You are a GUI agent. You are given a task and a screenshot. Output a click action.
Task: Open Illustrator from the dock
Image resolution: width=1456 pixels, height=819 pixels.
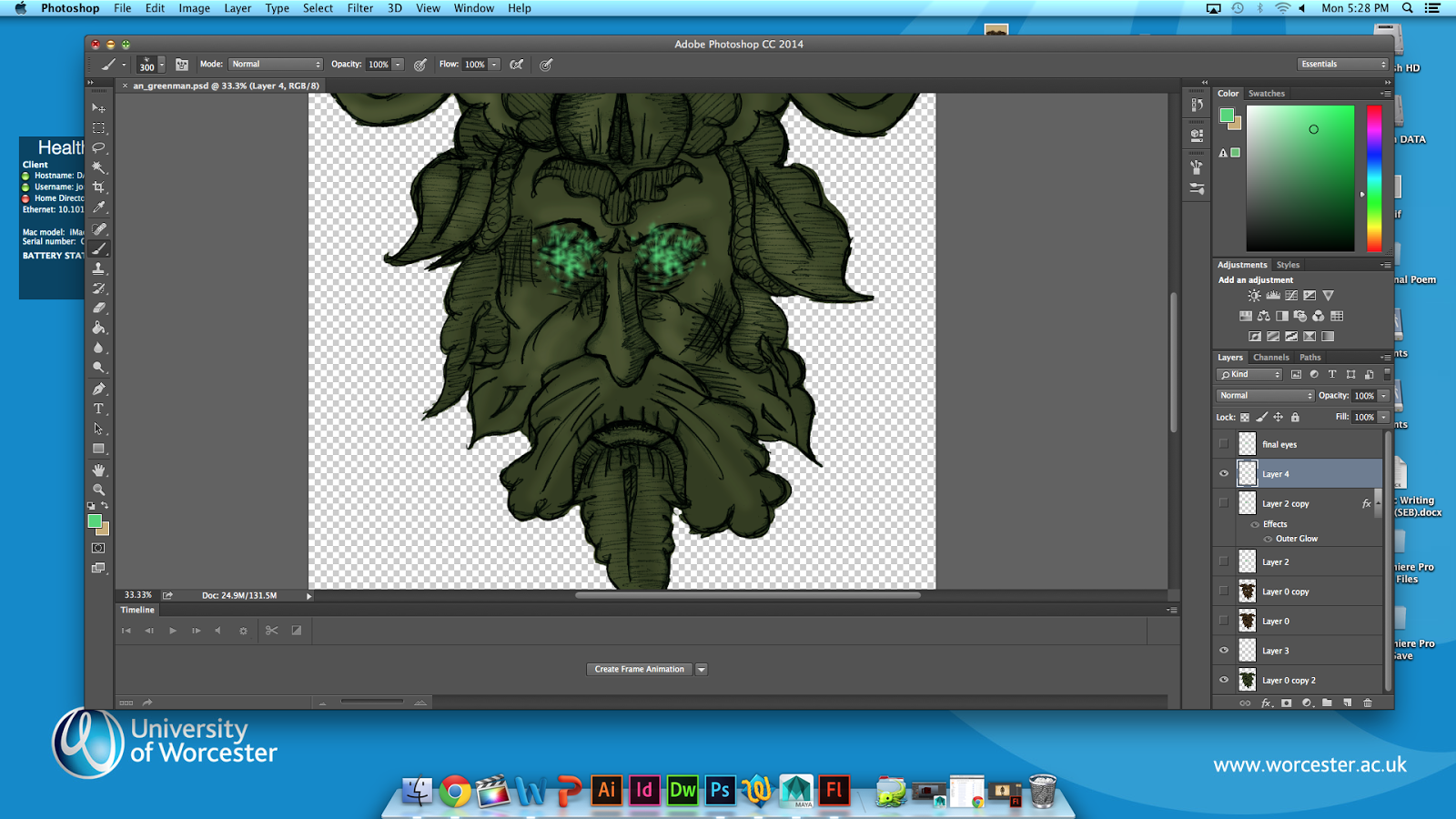click(x=606, y=790)
